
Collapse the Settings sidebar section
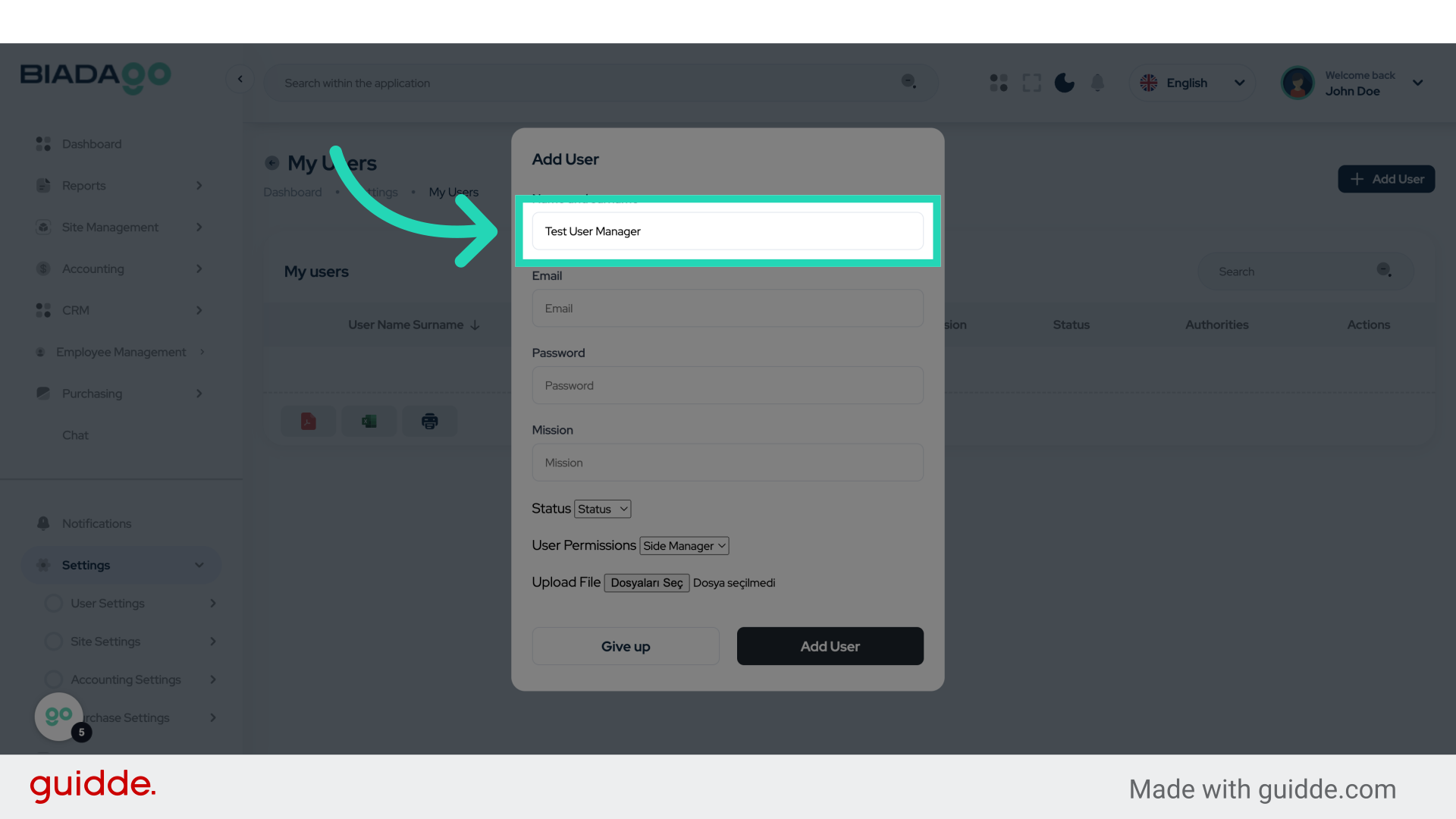pos(199,565)
